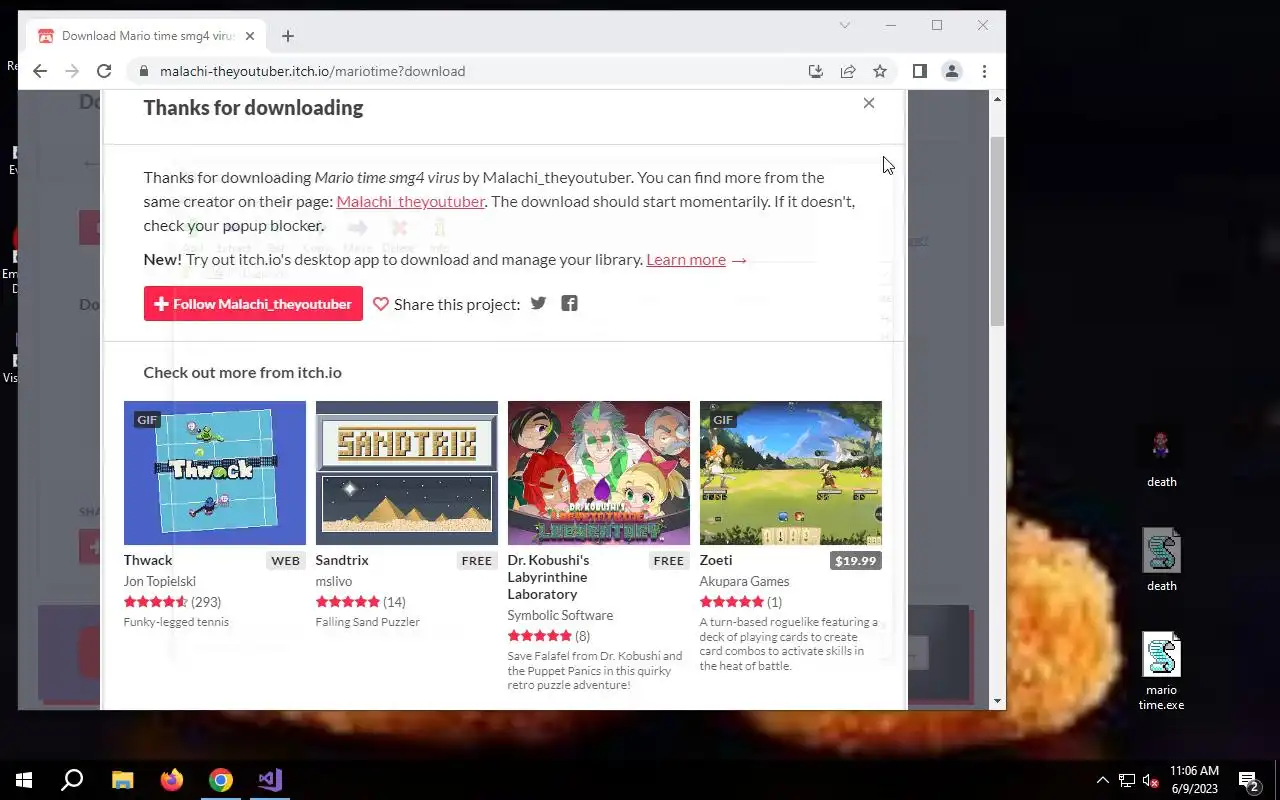The image size is (1280, 800).
Task: Select the Download Mario time smg4 tab
Action: point(146,36)
